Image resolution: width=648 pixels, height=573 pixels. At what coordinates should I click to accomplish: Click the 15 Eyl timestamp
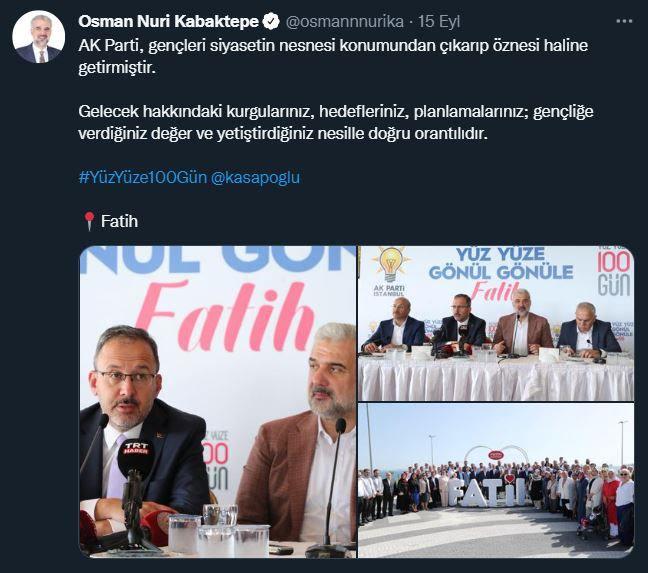(x=439, y=21)
